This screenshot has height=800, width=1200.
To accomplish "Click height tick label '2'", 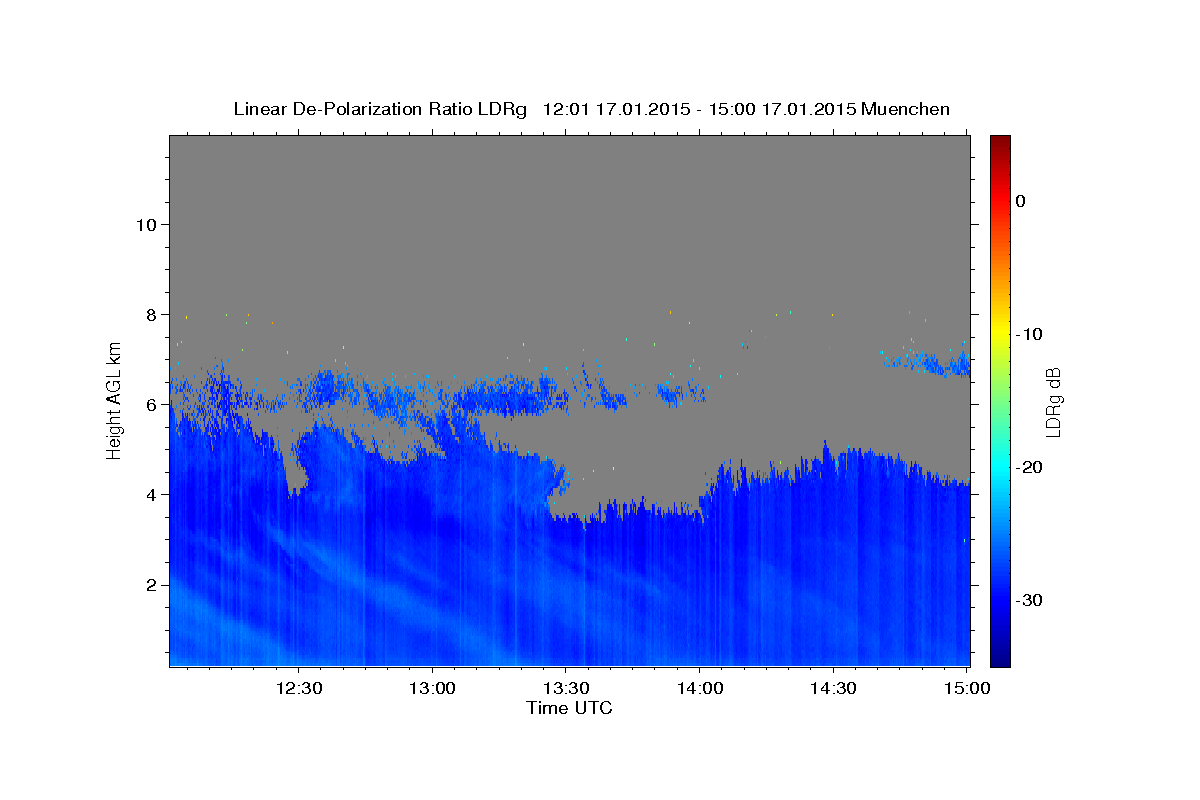I will pos(149,584).
